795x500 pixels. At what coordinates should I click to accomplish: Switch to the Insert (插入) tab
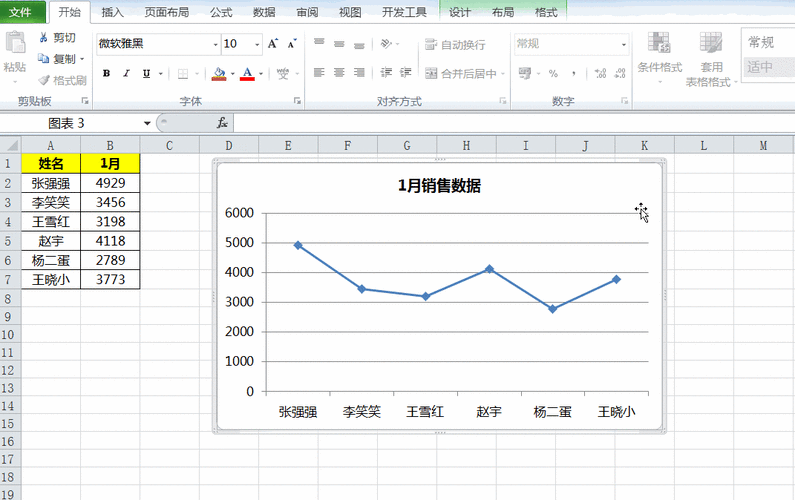[x=112, y=12]
